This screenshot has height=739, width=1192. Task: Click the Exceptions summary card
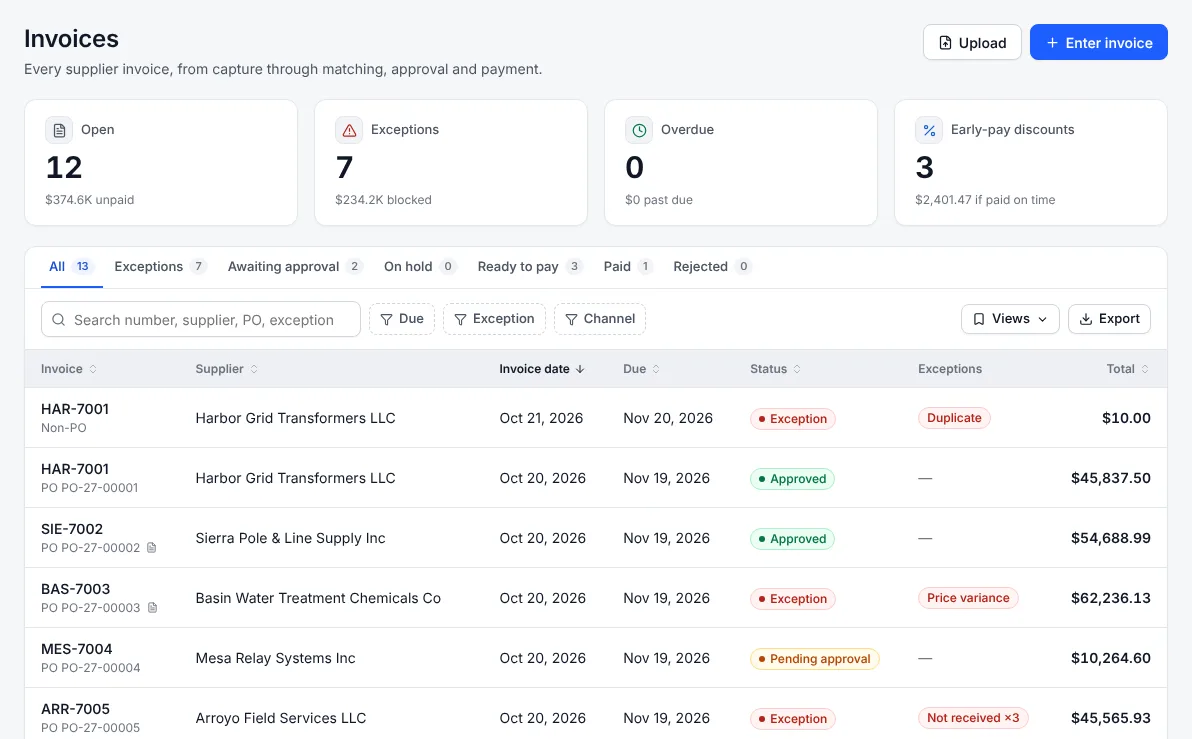tap(451, 163)
